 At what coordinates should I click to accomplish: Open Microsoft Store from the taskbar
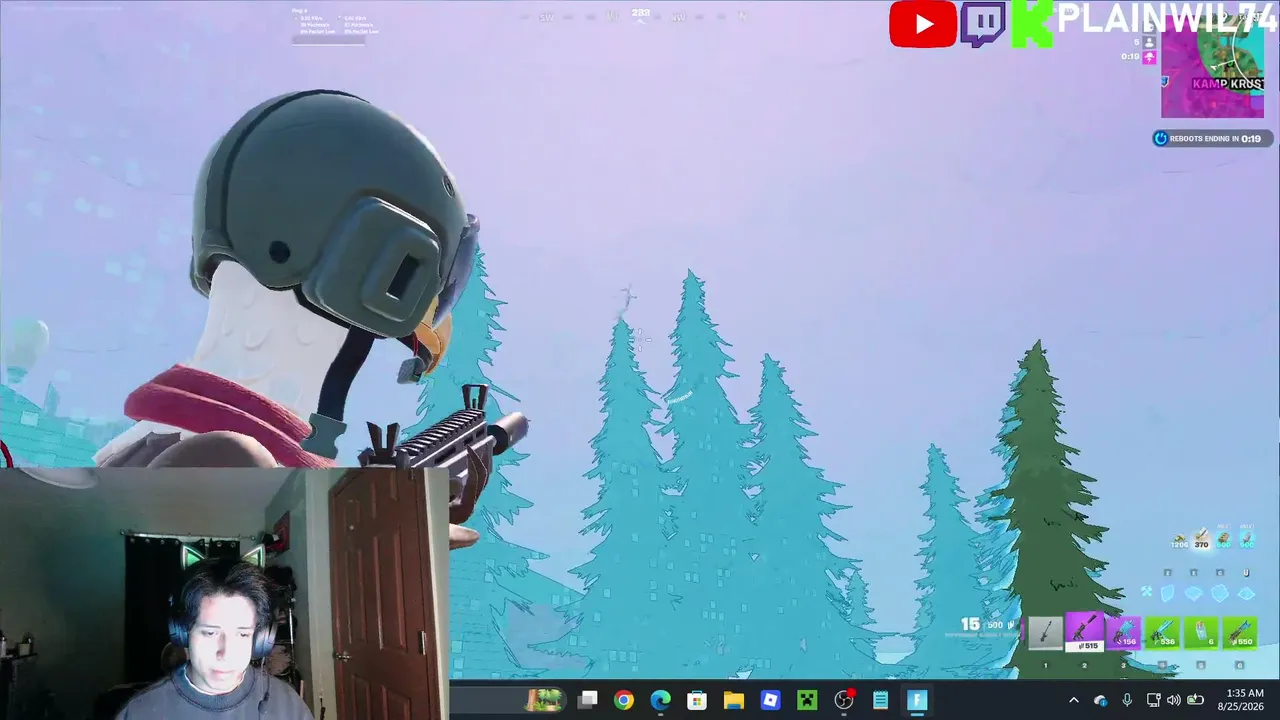[697, 700]
